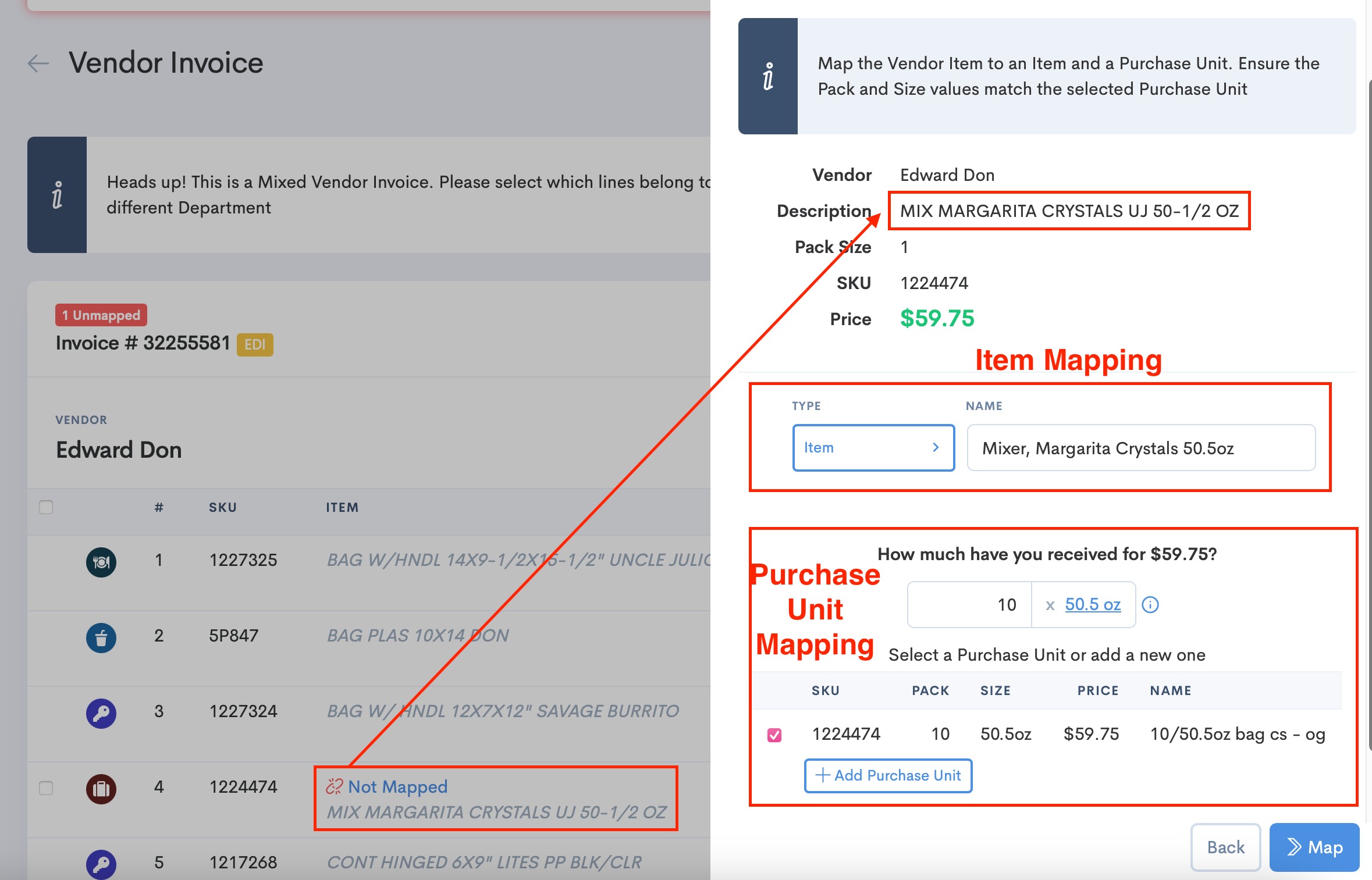Open the Type dropdown showing Item
The width and height of the screenshot is (1372, 880).
(872, 447)
